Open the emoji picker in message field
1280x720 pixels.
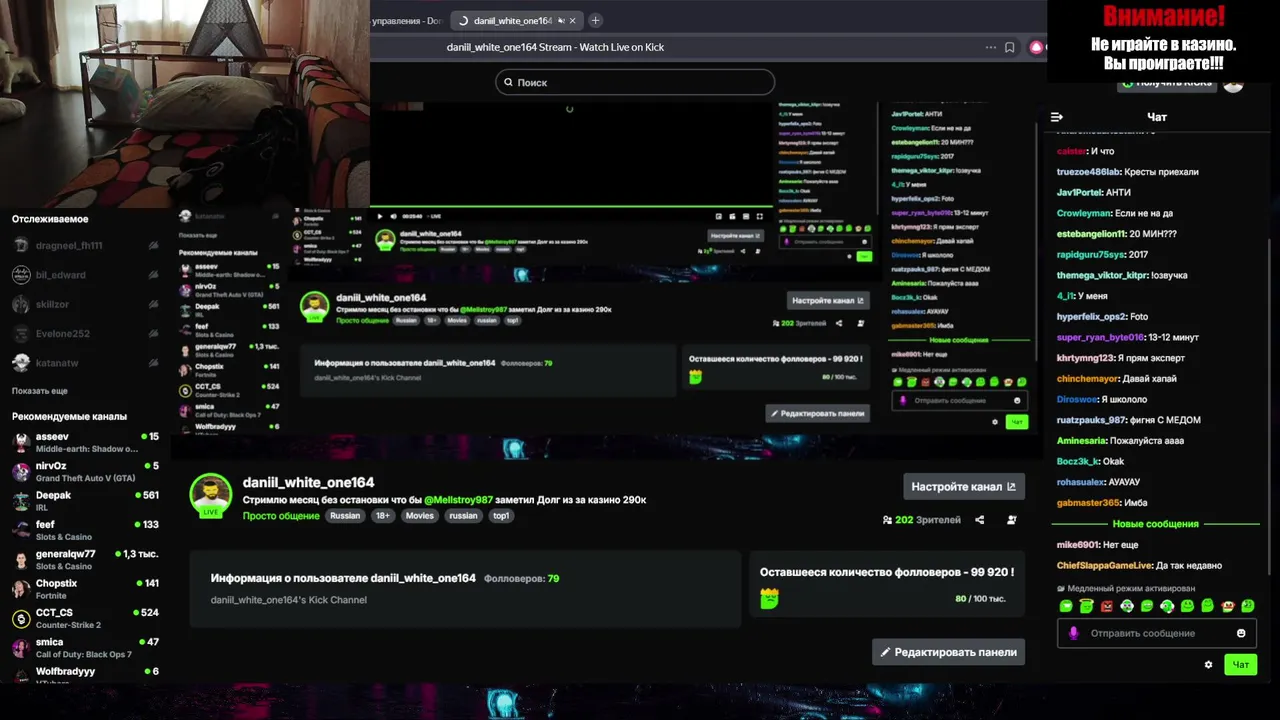[x=1241, y=633]
